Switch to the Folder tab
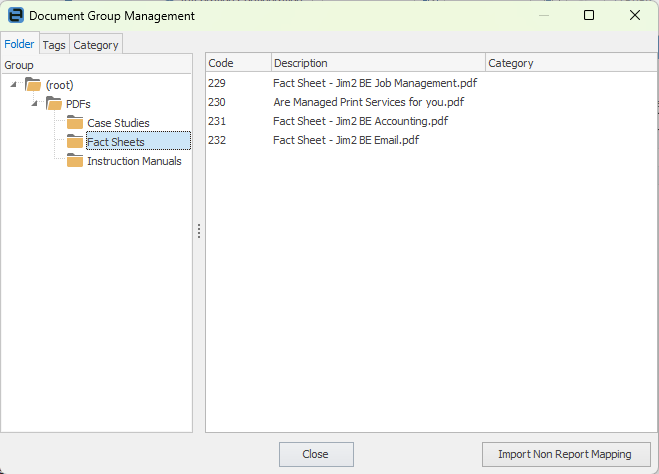Viewport: 659px width, 474px height. click(19, 44)
